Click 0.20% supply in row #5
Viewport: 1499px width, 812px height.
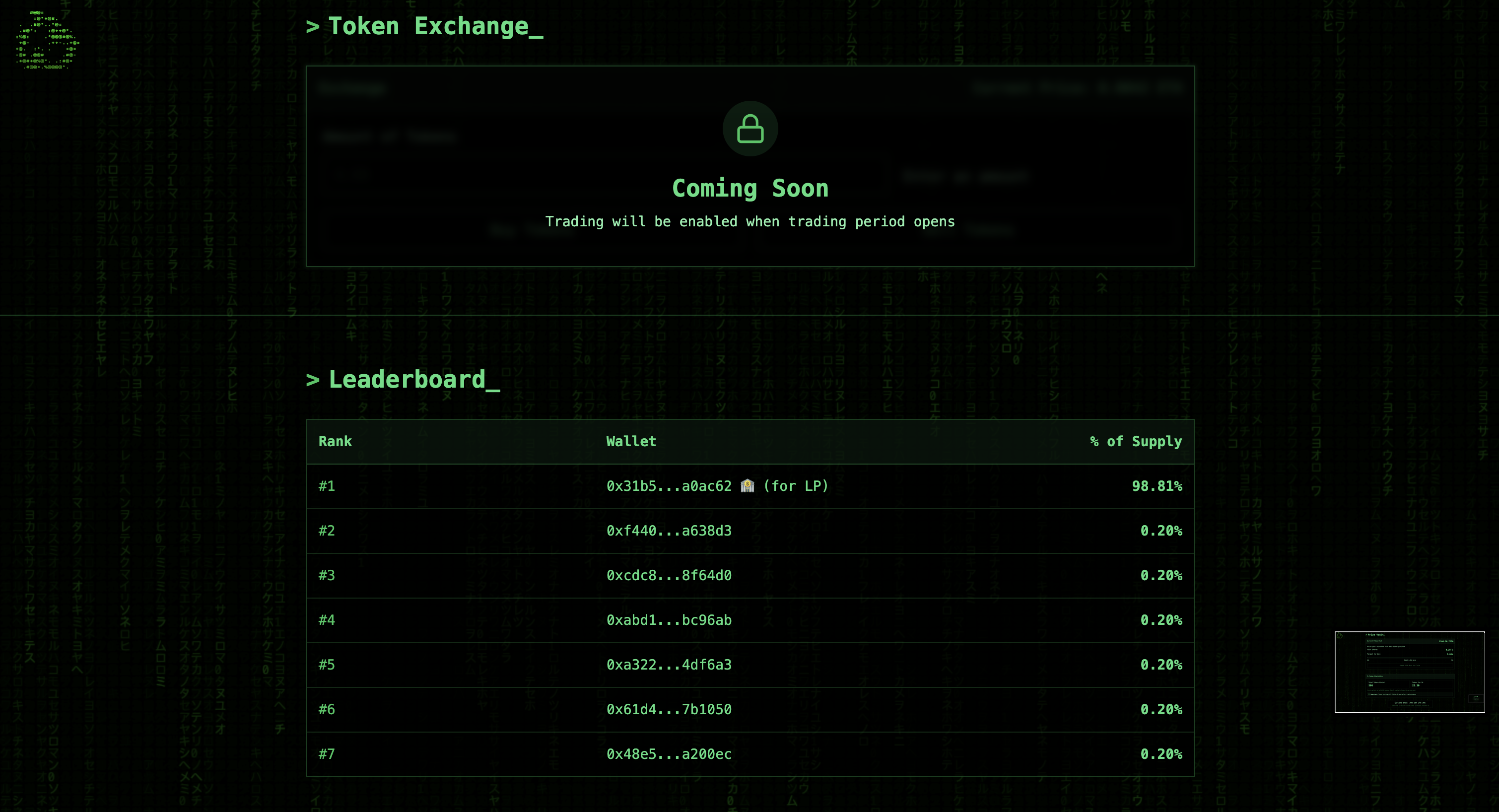1161,665
